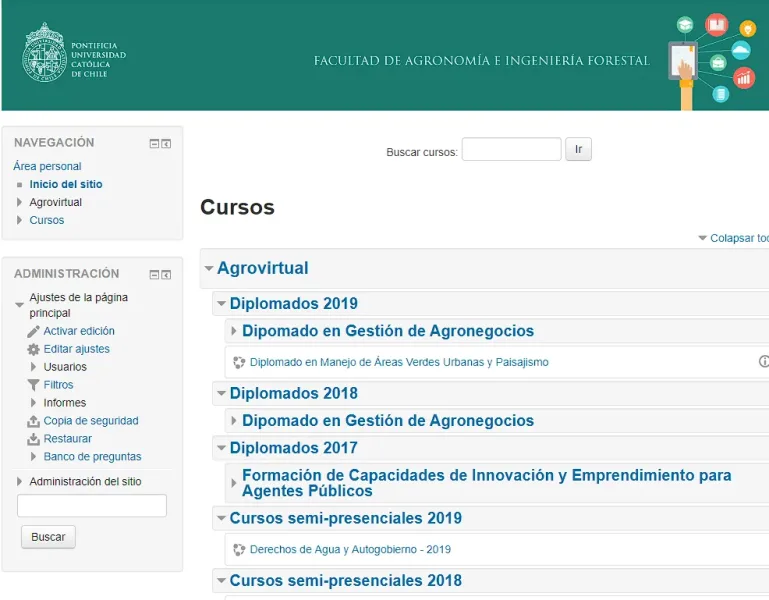Click course icon for Derechos de Agua y Autogobierno
This screenshot has width=769, height=600.
click(239, 550)
